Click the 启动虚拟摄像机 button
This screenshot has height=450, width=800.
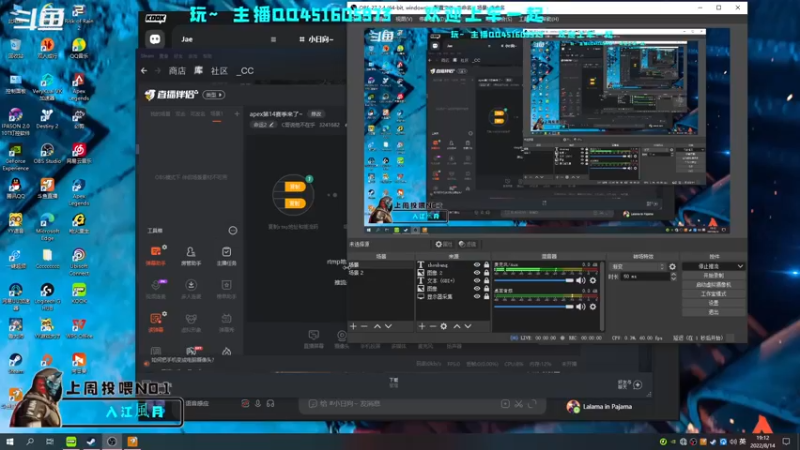pos(713,285)
